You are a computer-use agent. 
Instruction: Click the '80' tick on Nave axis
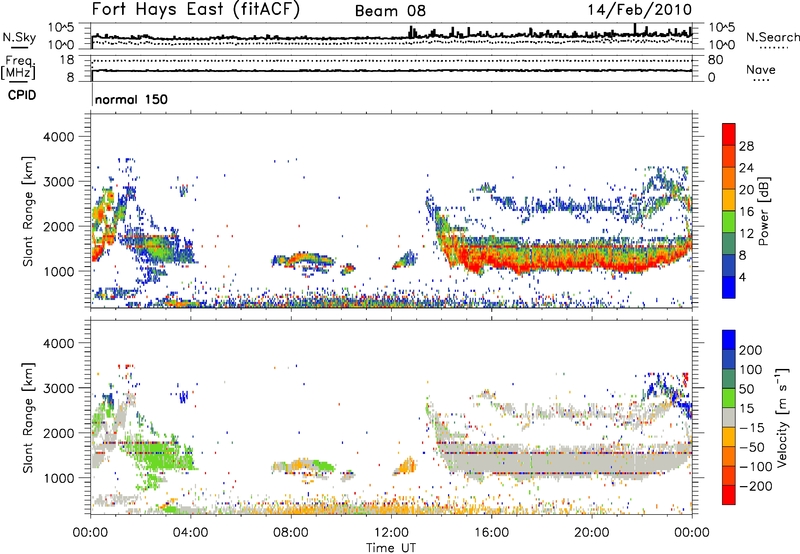pyautogui.click(x=715, y=60)
